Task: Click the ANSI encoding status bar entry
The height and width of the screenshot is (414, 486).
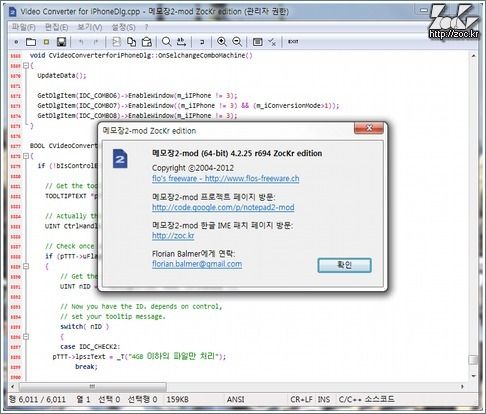Action: (236, 399)
